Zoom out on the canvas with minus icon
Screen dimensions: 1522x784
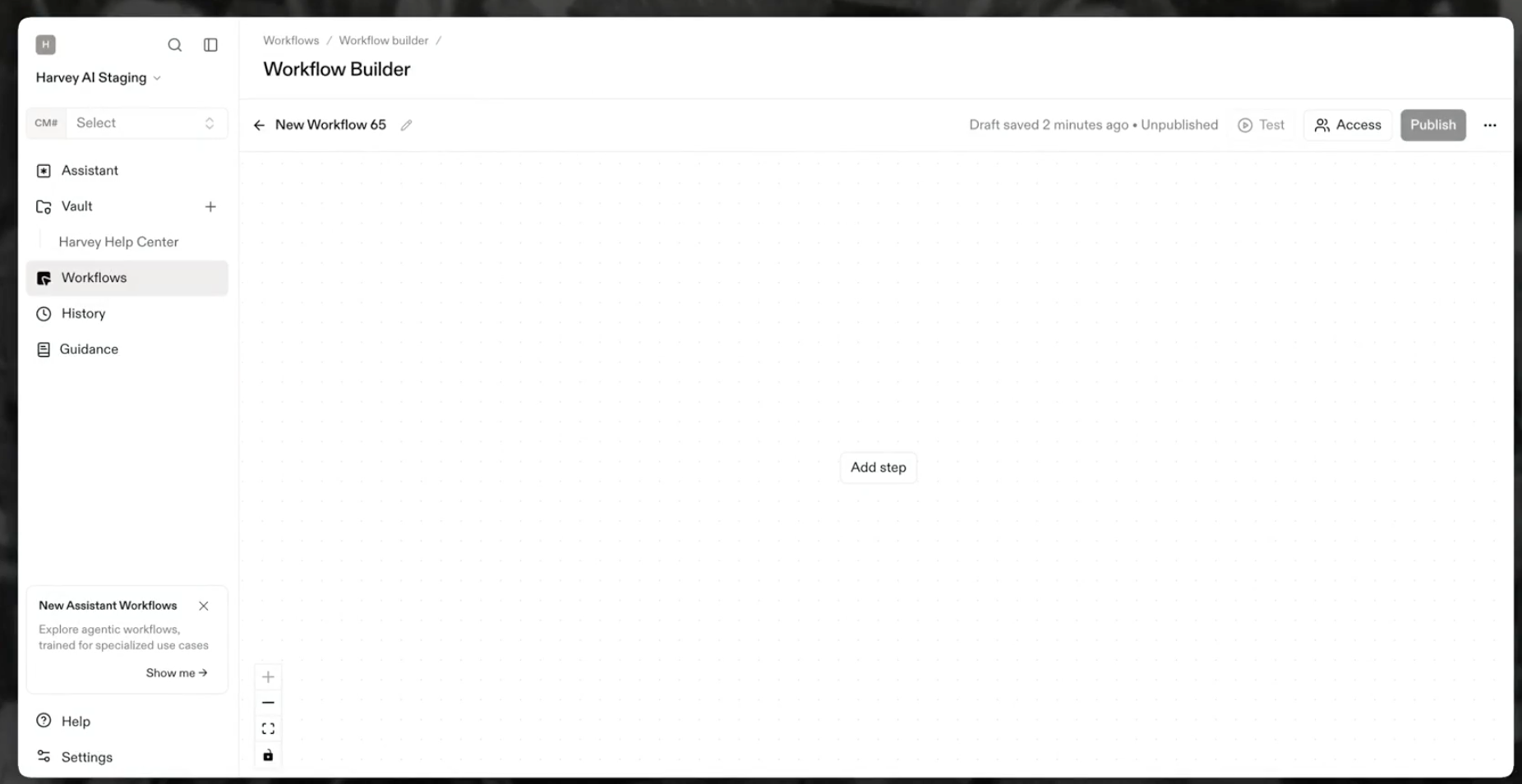point(268,703)
